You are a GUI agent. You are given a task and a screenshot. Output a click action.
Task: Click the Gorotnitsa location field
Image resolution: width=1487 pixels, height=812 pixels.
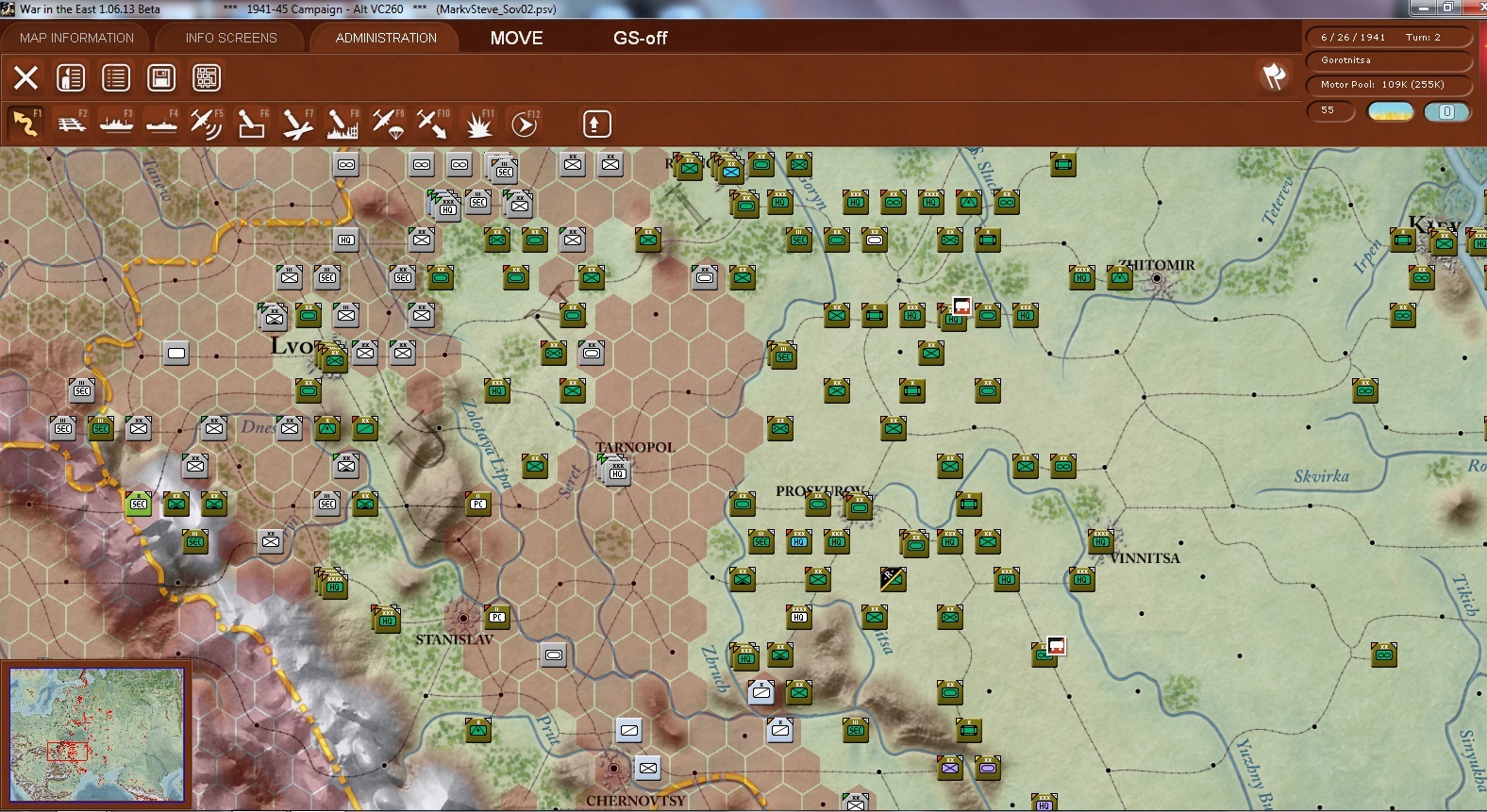(1389, 60)
